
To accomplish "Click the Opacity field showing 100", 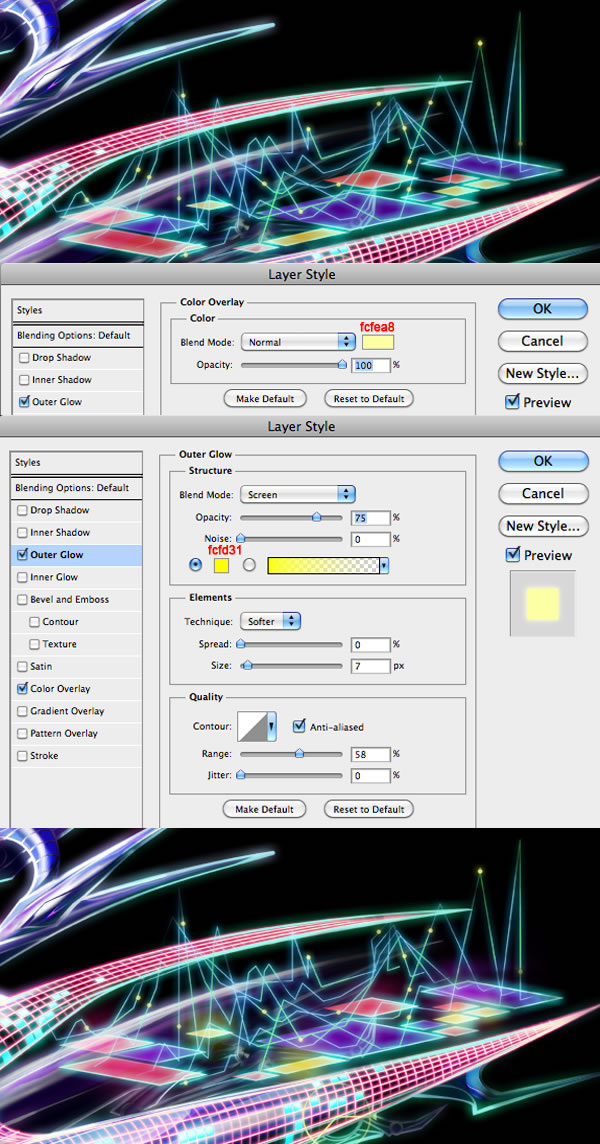I will click(x=371, y=365).
